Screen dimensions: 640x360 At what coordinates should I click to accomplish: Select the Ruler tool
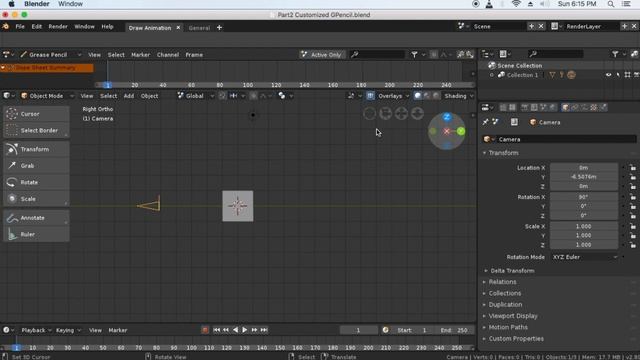[36, 234]
